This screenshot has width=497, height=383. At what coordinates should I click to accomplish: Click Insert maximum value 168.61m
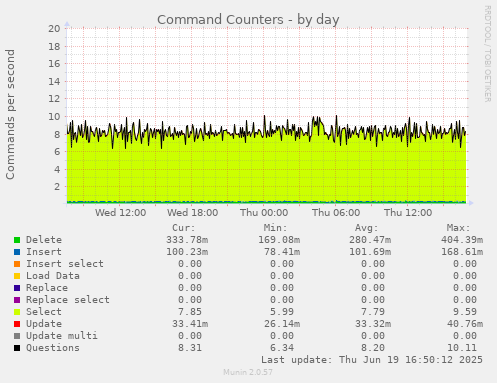[x=462, y=252]
